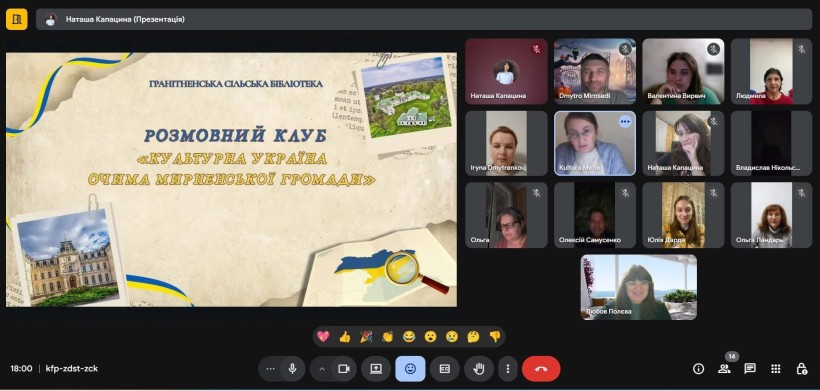The width and height of the screenshot is (820, 391).
Task: Click red muted mic on Наташа Капацина avatar tile
Action: pyautogui.click(x=536, y=49)
